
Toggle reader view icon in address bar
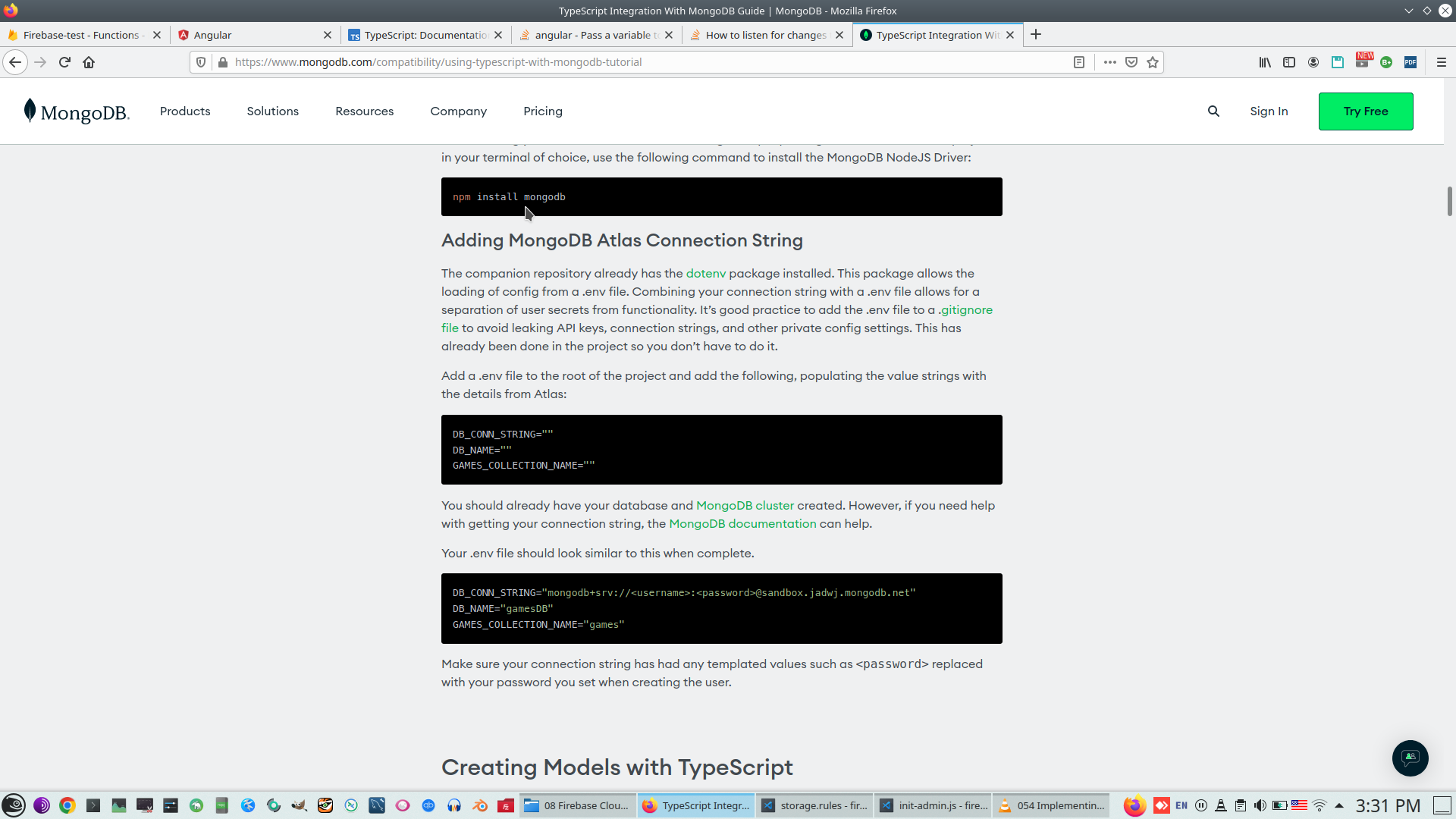coord(1079,62)
